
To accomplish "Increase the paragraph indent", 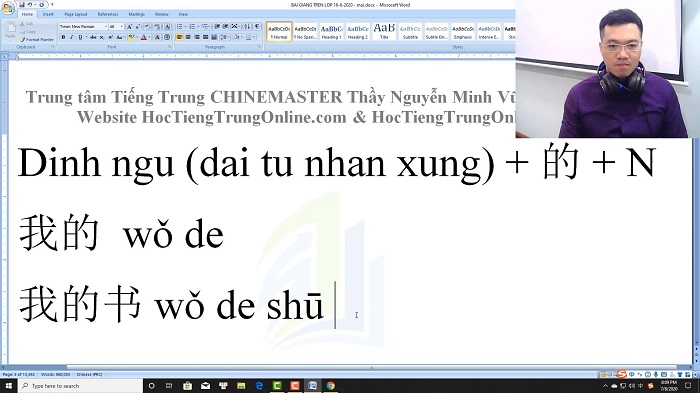I will click(x=225, y=26).
